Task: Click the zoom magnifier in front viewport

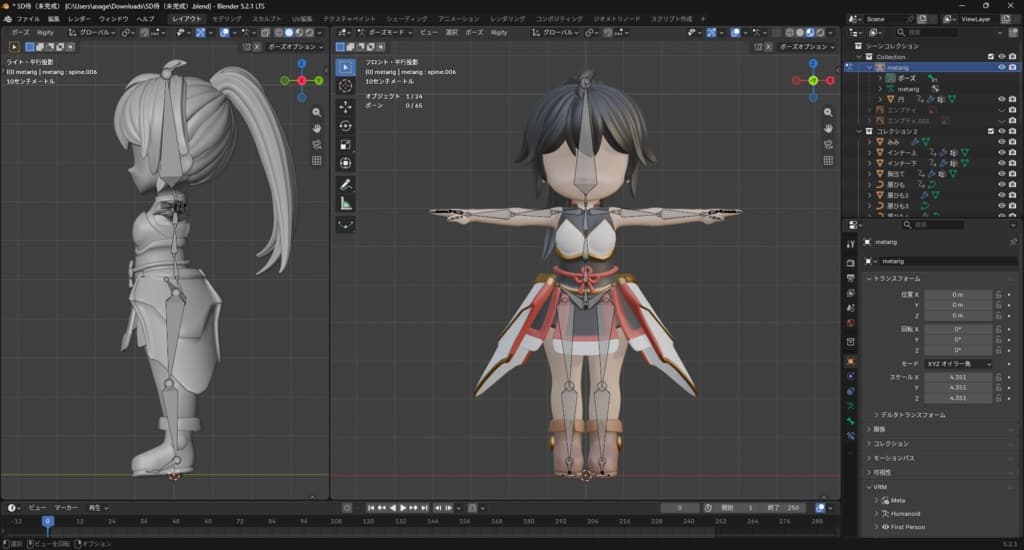Action: point(828,112)
